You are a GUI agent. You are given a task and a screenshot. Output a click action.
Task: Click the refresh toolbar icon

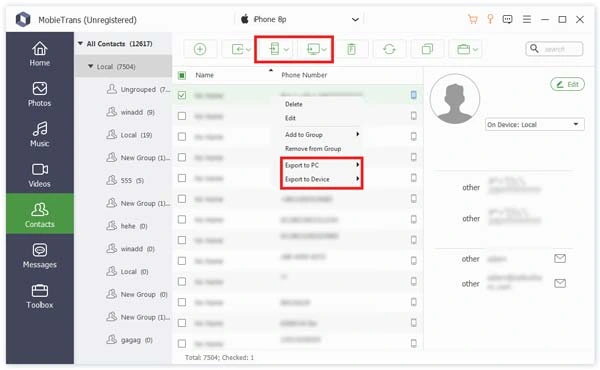(x=389, y=49)
